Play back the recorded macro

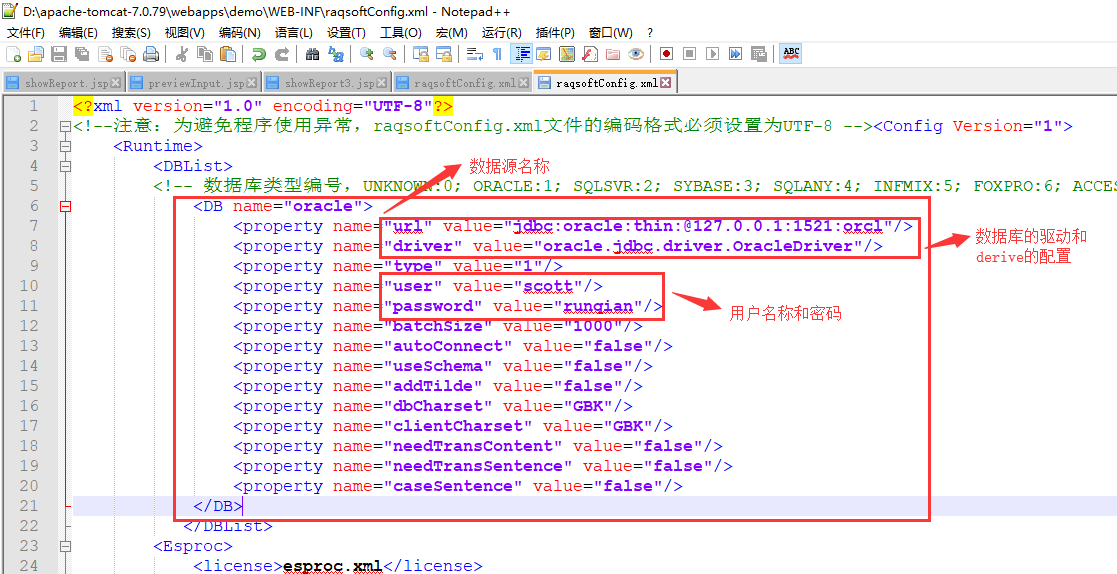pyautogui.click(x=712, y=53)
